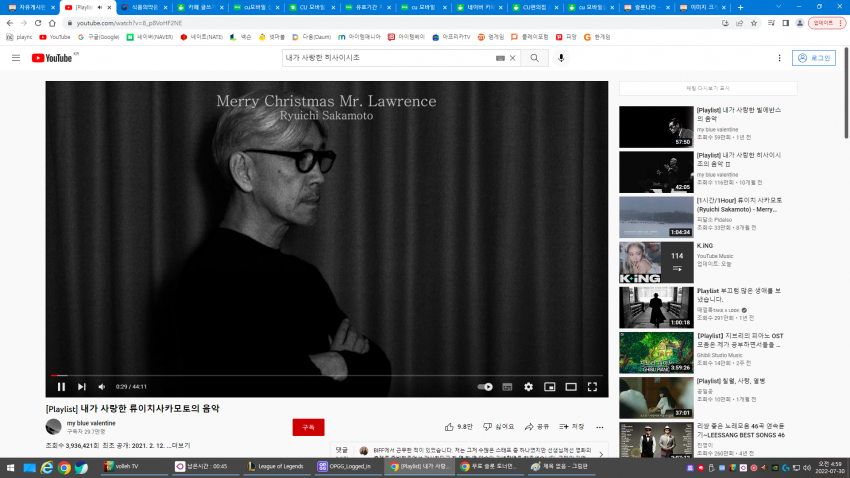850x478 pixels.
Task: Open the 37:01 playlist thumbnail
Action: point(656,398)
